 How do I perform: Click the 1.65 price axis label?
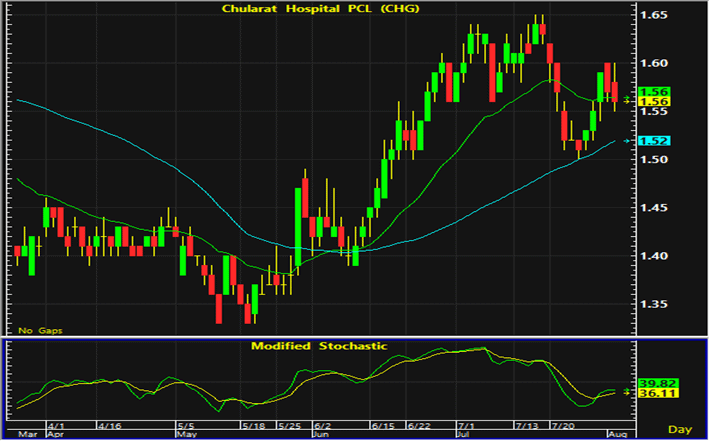pos(653,15)
